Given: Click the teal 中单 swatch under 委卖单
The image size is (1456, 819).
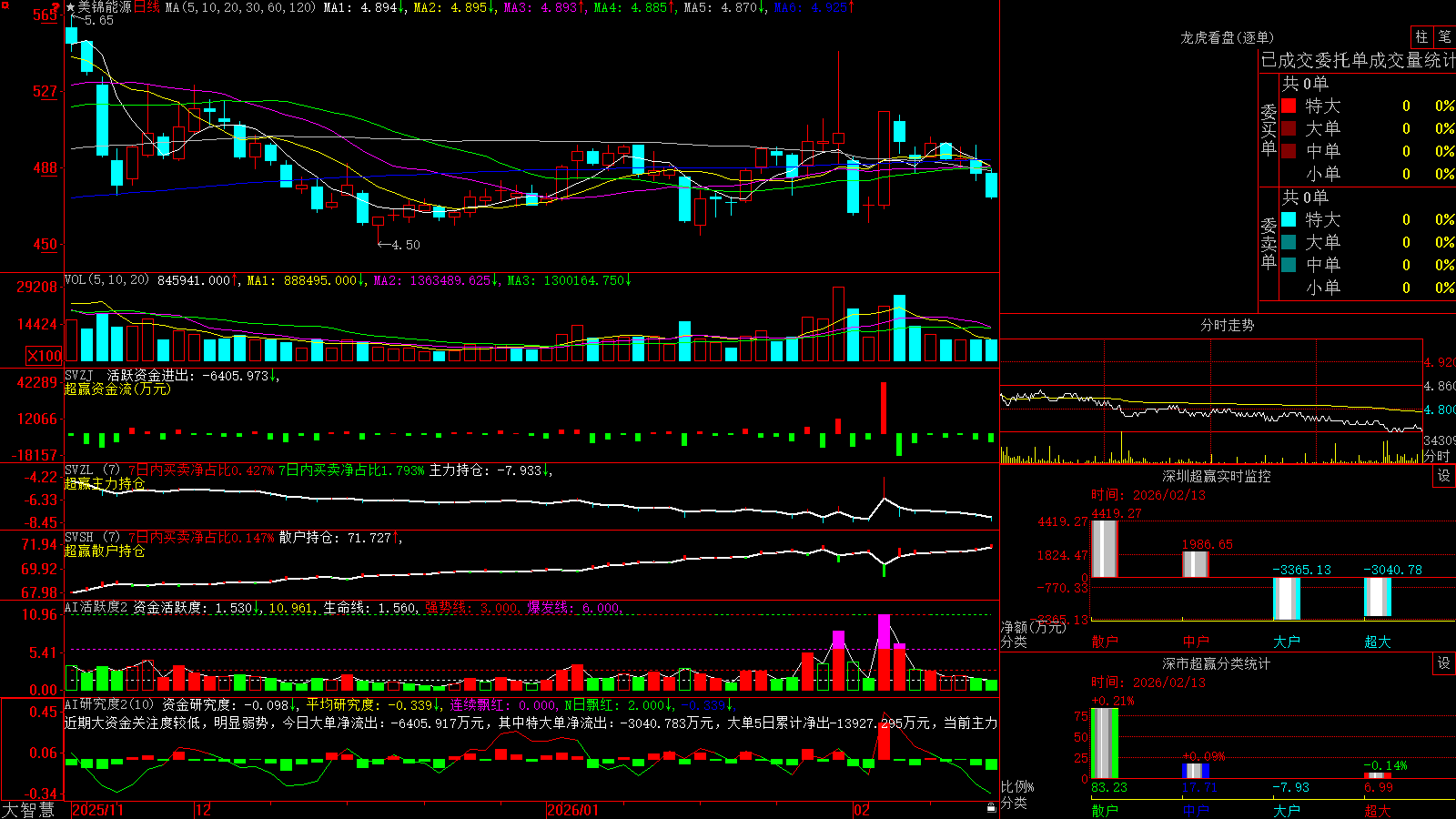Looking at the screenshot, I should [x=1289, y=265].
